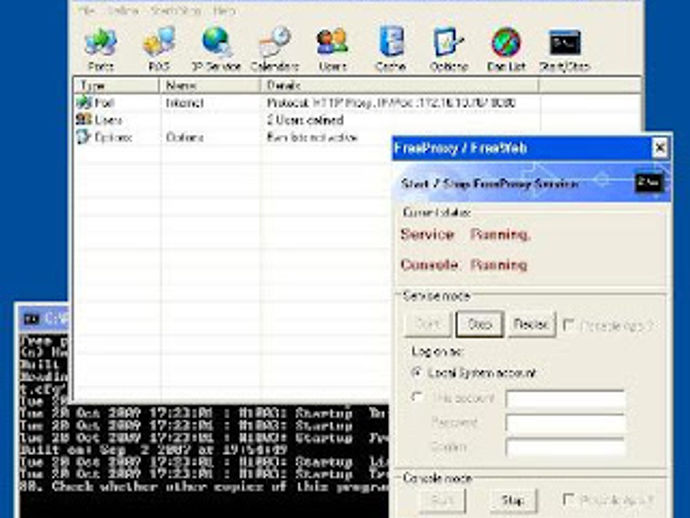Viewport: 690px width, 518px height.
Task: Close the FreeProxy / FreeWeb dialog
Action: [x=660, y=148]
